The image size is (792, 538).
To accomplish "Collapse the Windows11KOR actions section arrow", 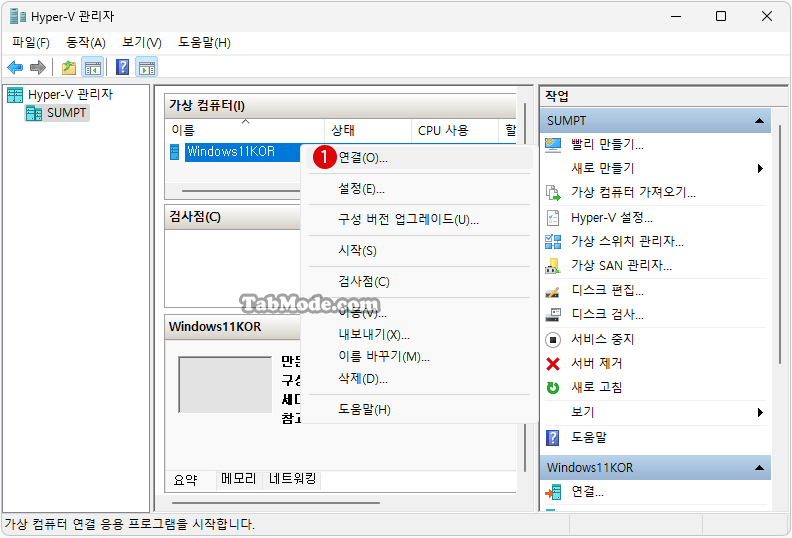I will (759, 468).
